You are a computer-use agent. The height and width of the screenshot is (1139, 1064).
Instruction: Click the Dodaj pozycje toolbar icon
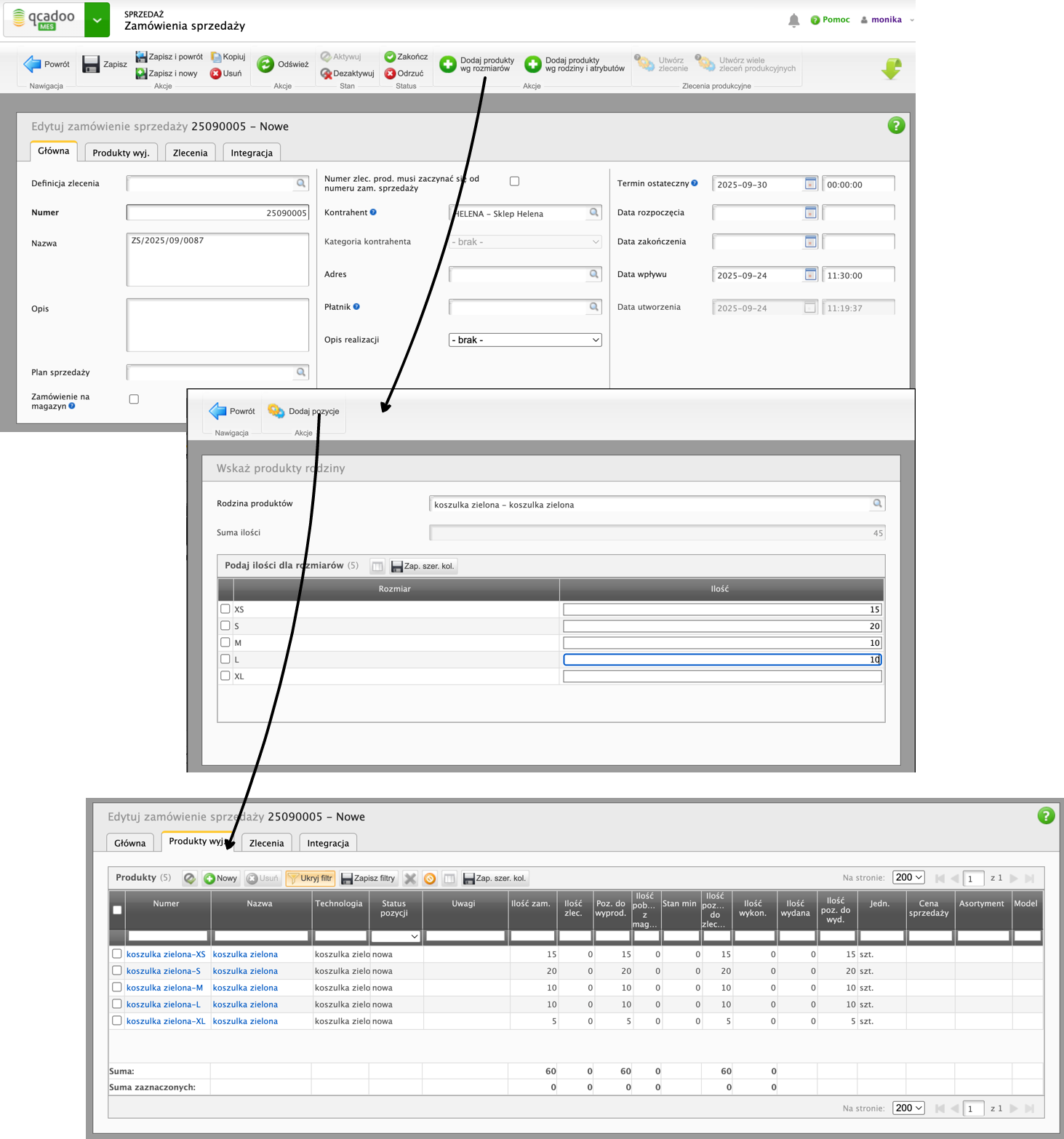[x=276, y=411]
